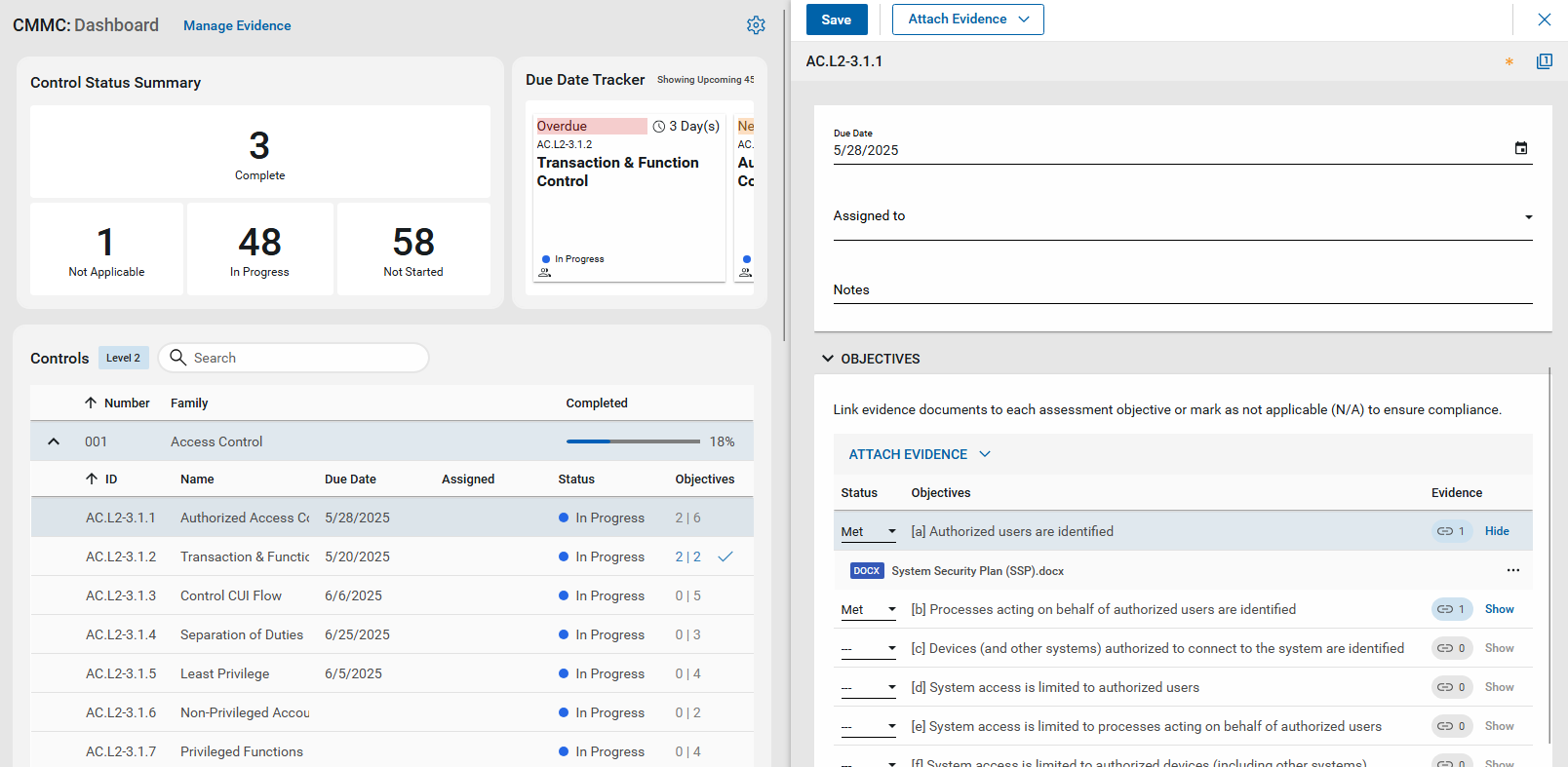This screenshot has width=1568, height=767.
Task: Open the dashboard settings gear icon
Action: pos(756,25)
